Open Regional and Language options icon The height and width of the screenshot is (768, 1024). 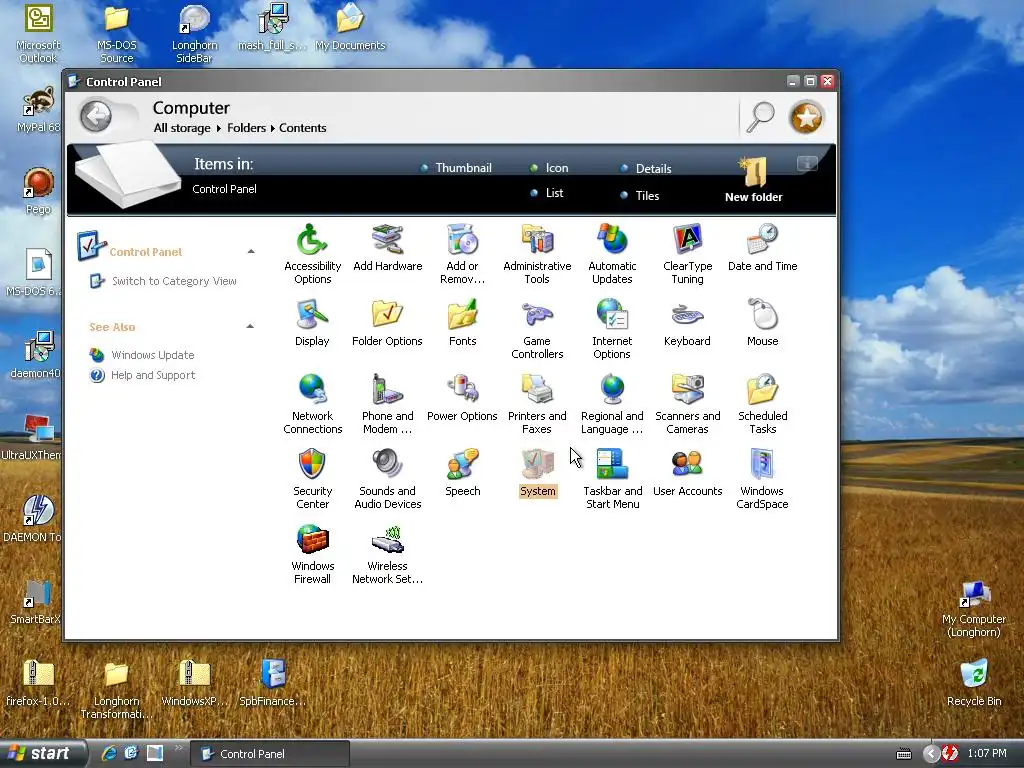(612, 404)
